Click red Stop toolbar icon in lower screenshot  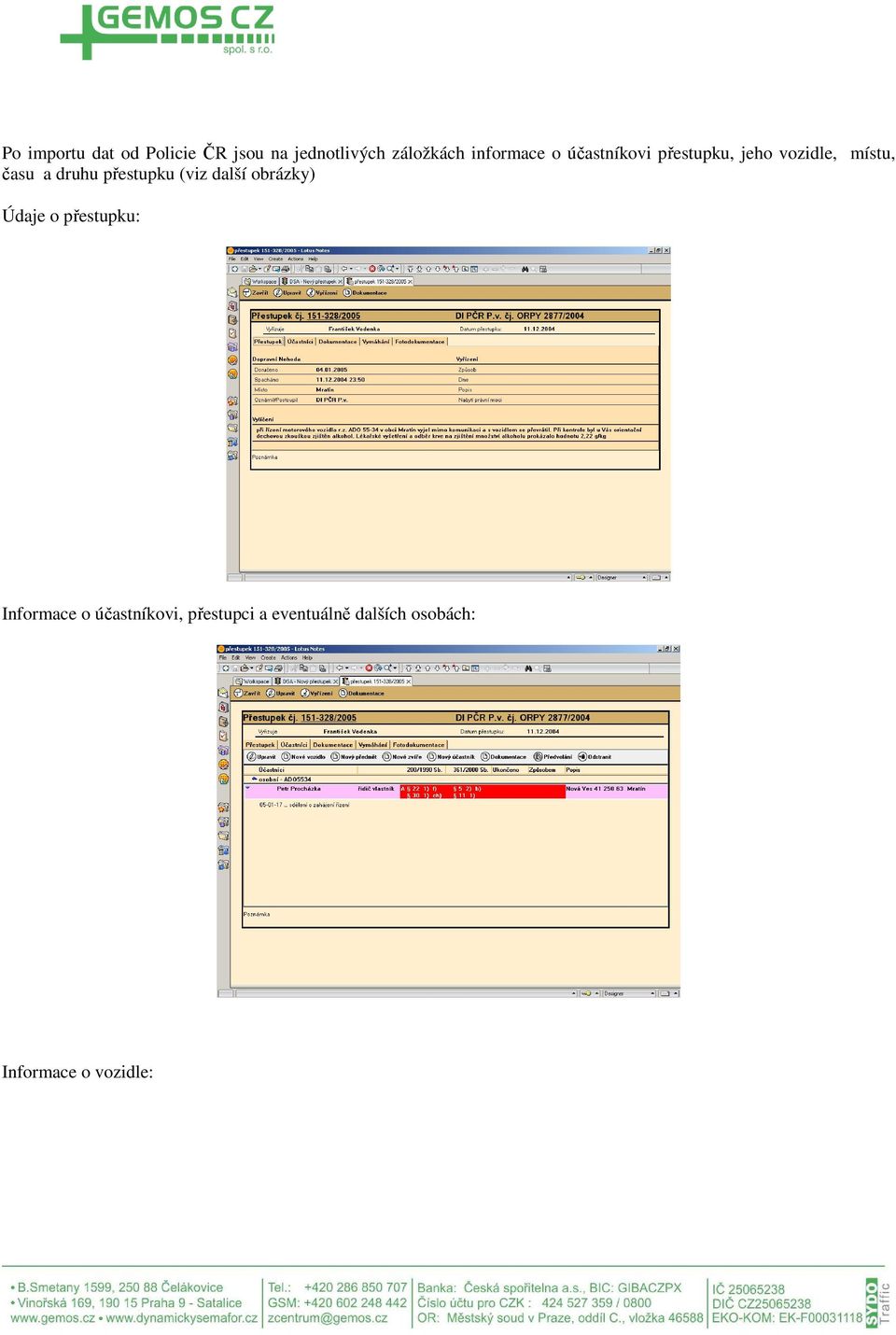[x=369, y=668]
